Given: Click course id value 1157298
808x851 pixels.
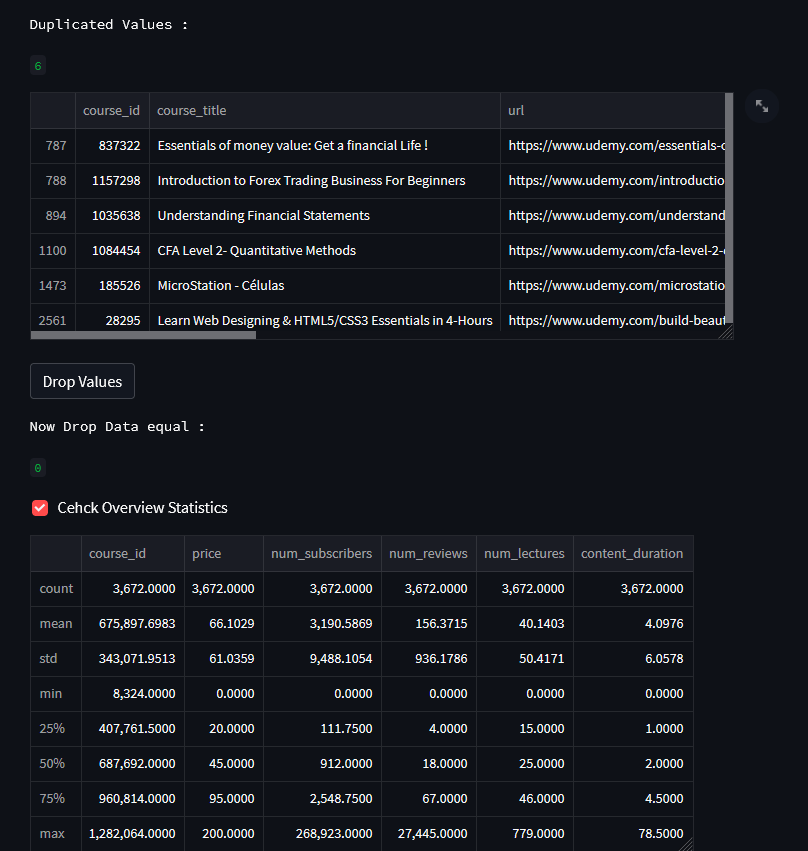Looking at the screenshot, I should (112, 181).
